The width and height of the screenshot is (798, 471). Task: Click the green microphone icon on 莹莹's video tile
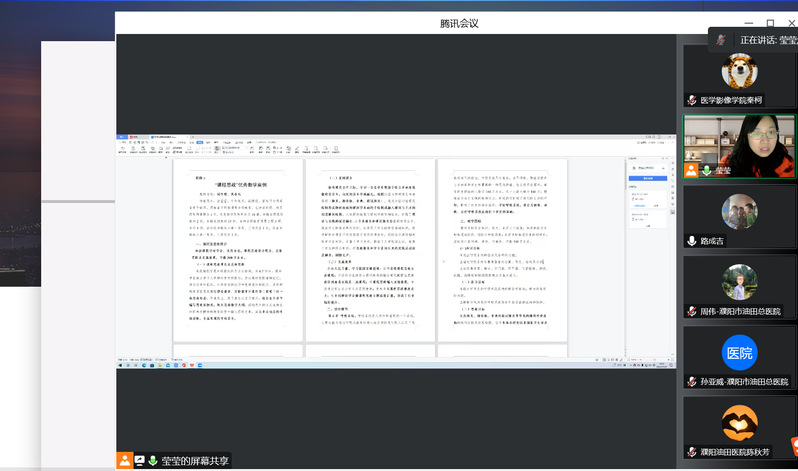pyautogui.click(x=707, y=170)
